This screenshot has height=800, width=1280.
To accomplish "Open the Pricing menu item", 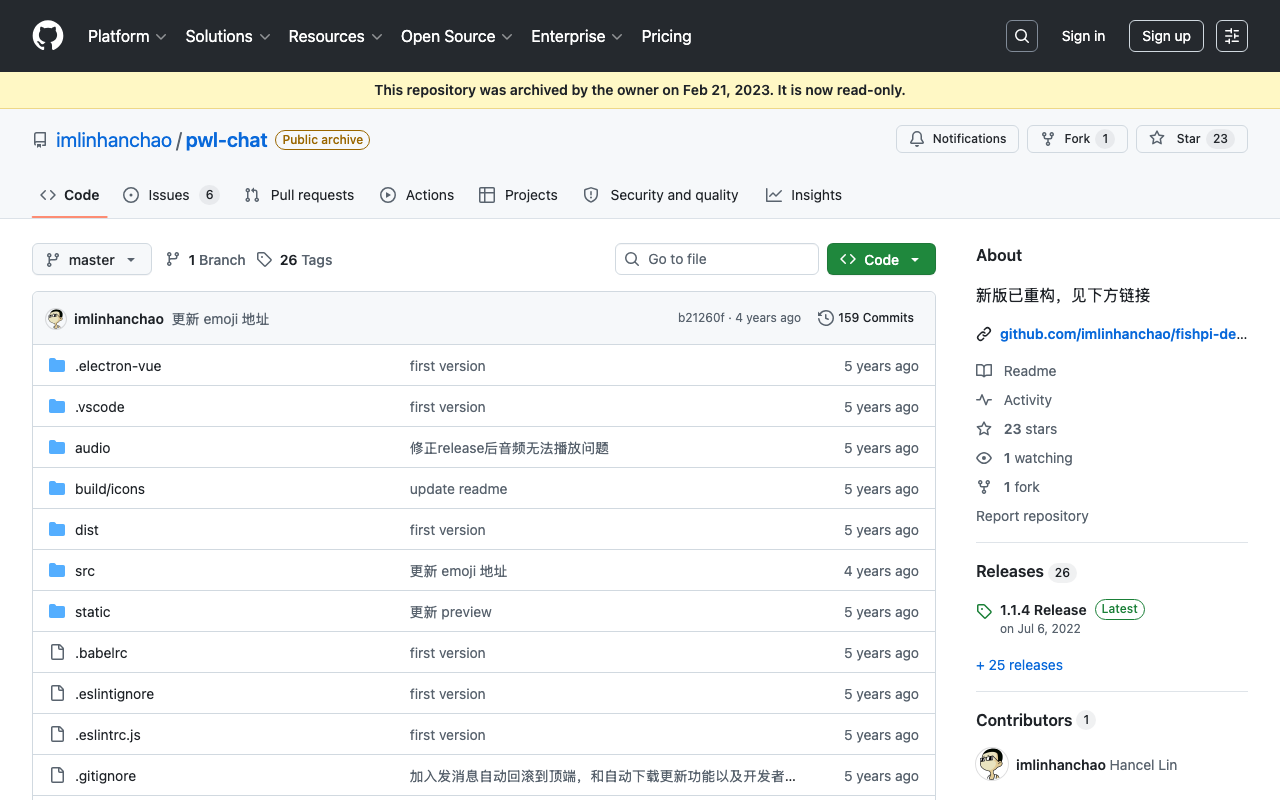I will point(666,36).
